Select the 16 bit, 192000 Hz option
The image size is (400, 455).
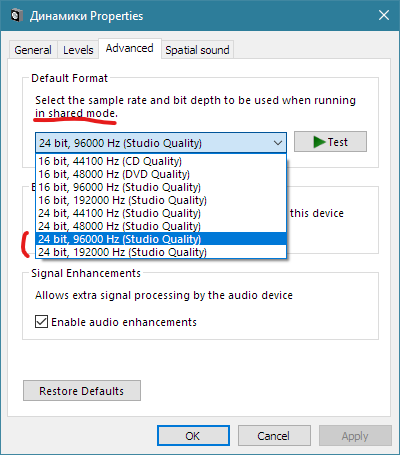(161, 200)
